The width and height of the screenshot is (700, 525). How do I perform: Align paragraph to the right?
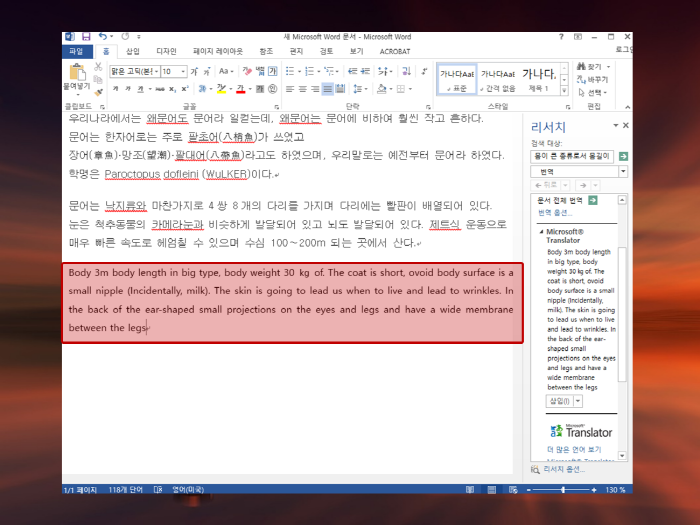[x=315, y=89]
